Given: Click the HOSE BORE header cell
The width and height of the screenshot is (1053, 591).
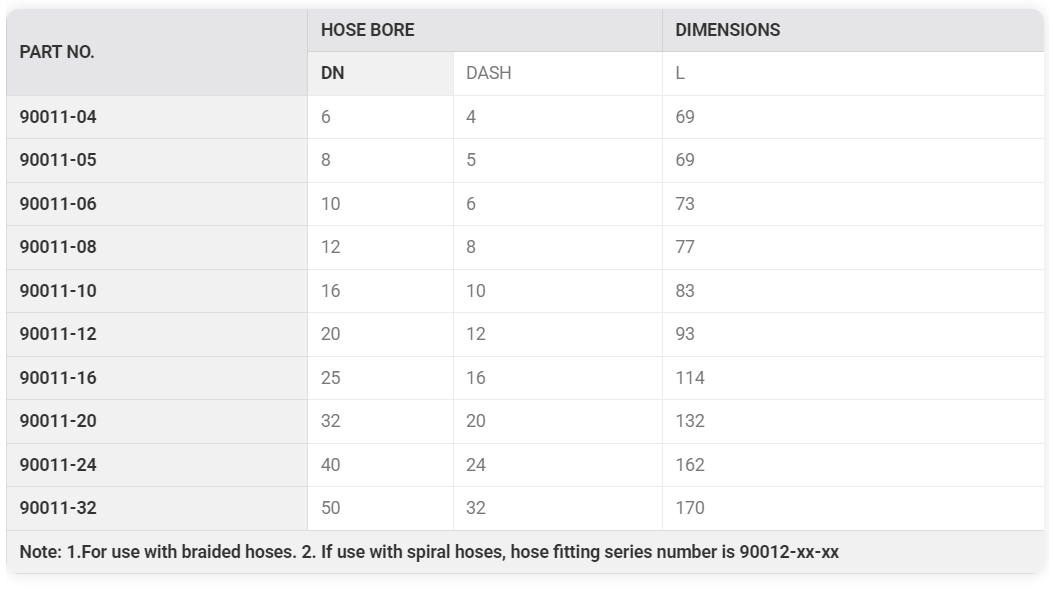Looking at the screenshot, I should [x=485, y=30].
